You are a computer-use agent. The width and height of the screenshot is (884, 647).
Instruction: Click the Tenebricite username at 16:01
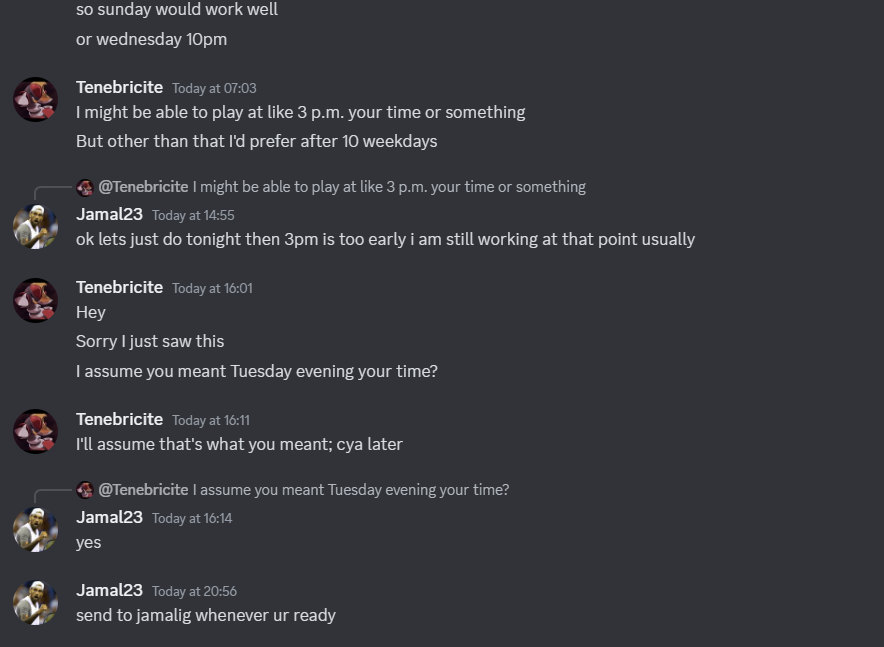119,287
